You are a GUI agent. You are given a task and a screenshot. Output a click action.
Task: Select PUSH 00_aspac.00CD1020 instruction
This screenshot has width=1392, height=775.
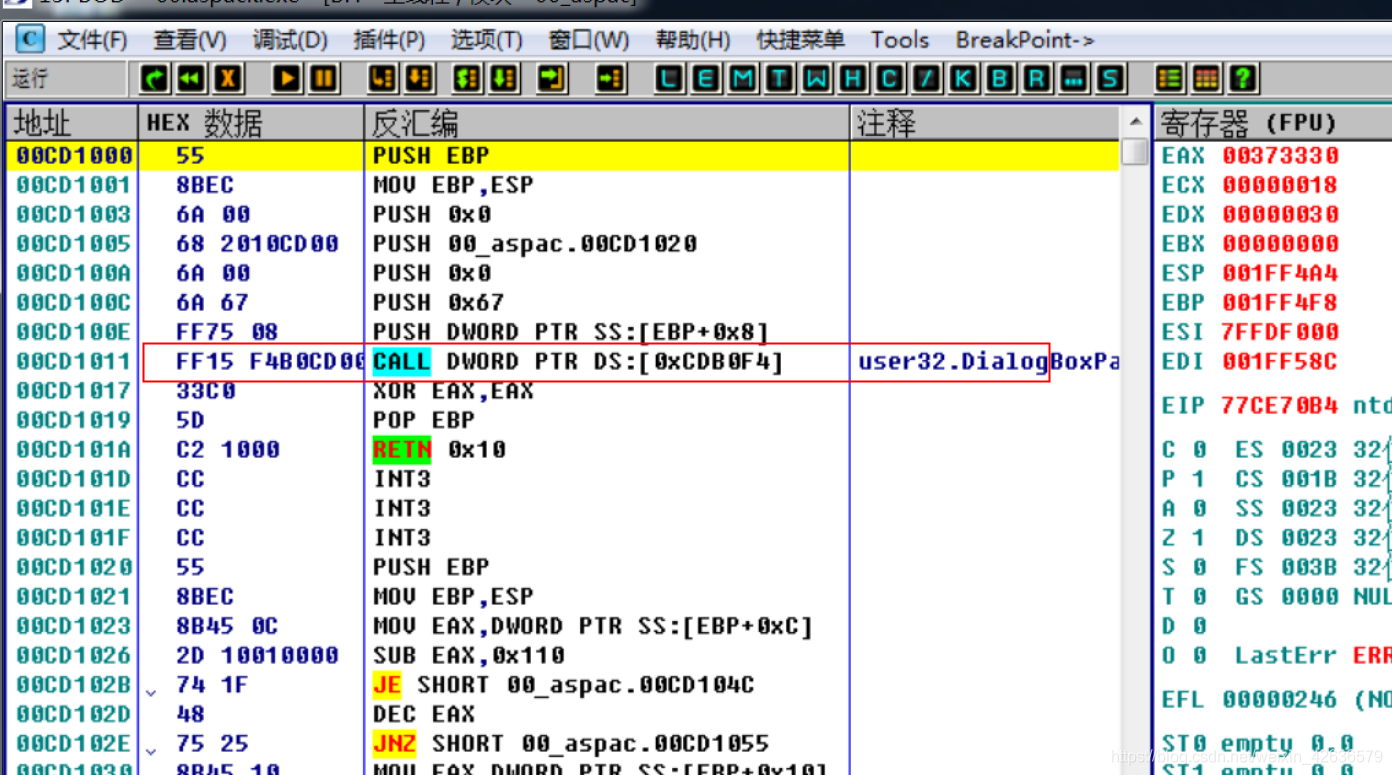pos(535,244)
